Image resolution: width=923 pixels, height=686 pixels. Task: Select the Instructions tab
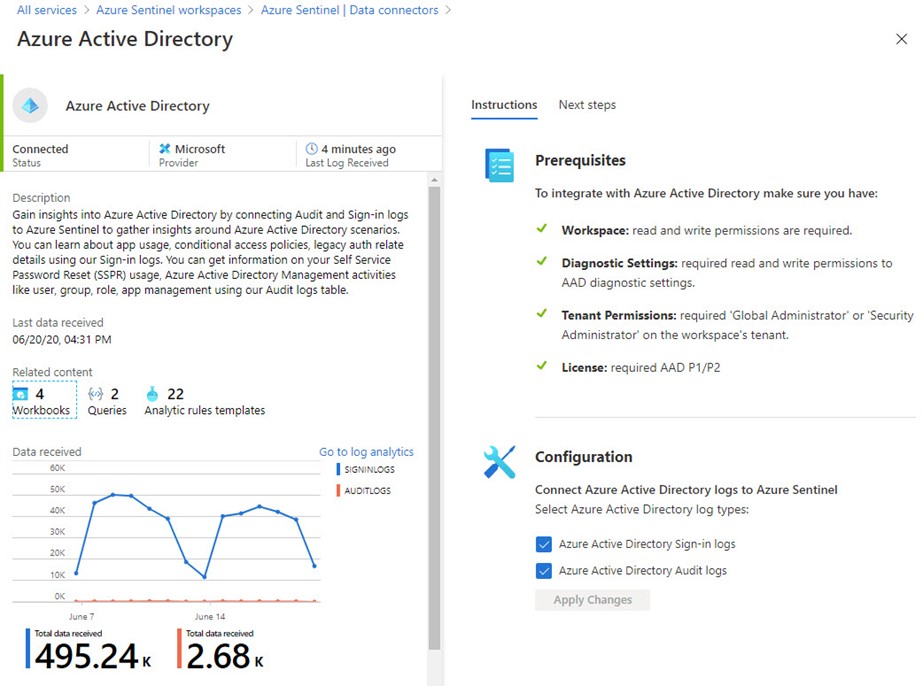click(x=504, y=105)
